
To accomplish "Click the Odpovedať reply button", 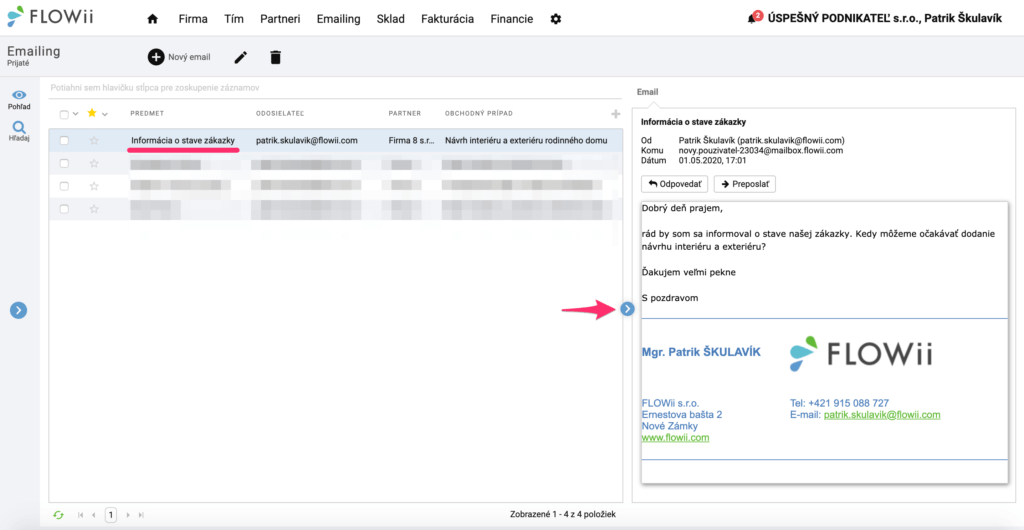I will coord(675,184).
